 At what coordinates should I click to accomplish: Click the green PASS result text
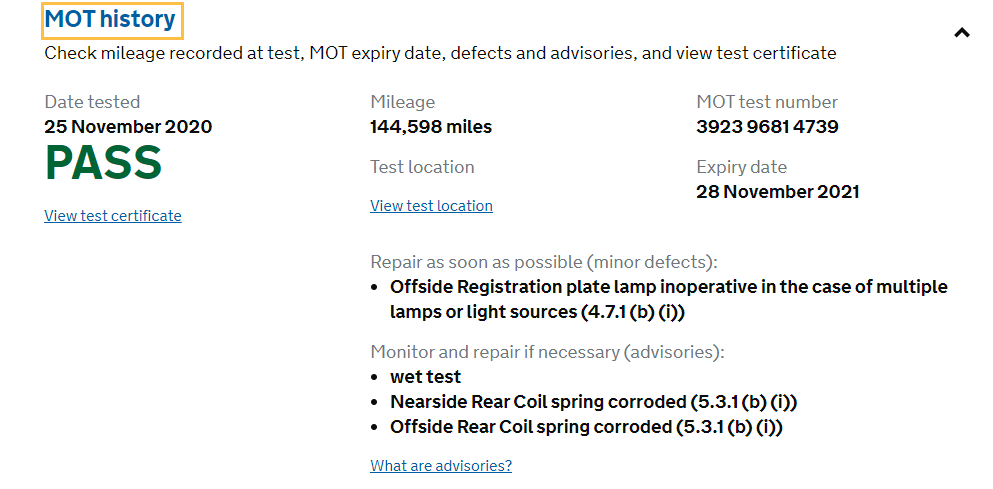point(103,164)
